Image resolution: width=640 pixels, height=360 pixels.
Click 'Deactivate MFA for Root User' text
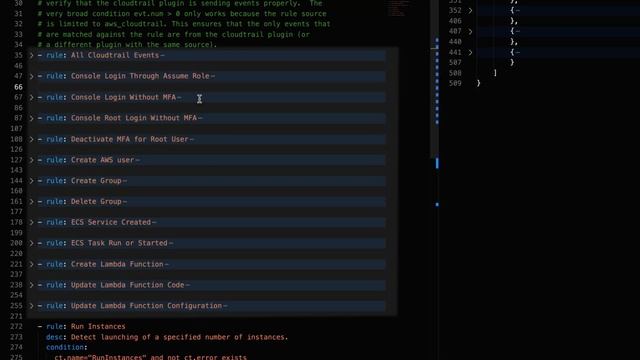tap(130, 139)
